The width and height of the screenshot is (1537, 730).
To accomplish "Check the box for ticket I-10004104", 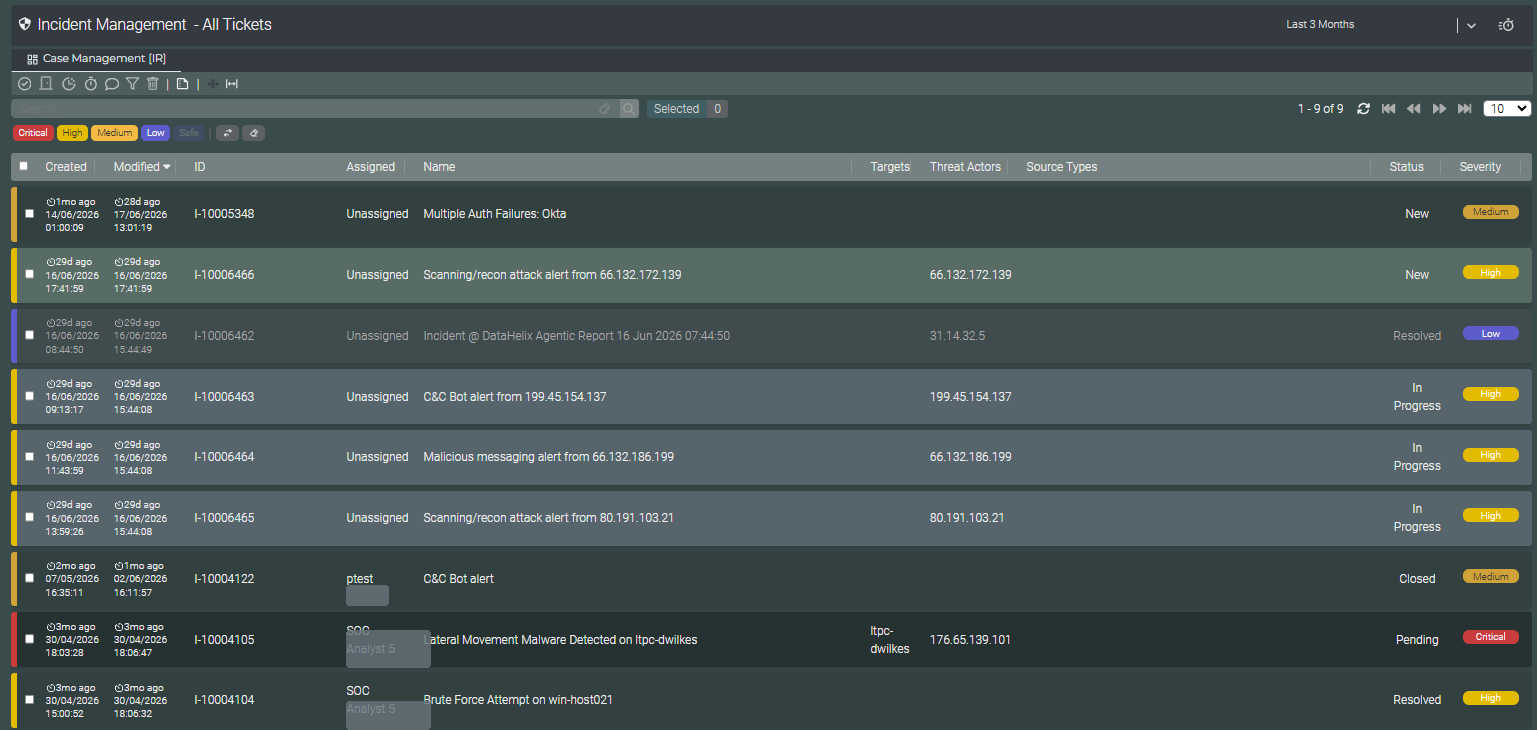I will [29, 699].
